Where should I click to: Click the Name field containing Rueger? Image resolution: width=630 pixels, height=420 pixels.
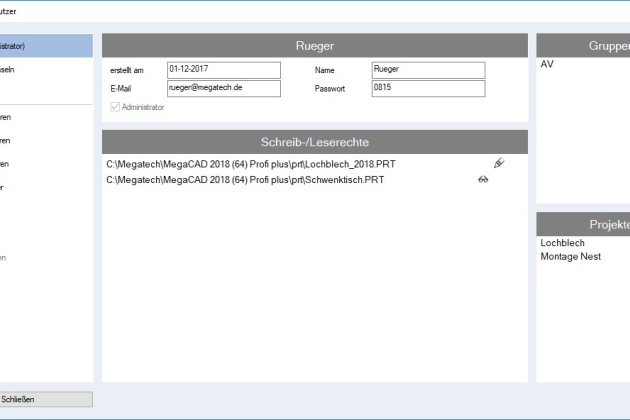(x=427, y=70)
